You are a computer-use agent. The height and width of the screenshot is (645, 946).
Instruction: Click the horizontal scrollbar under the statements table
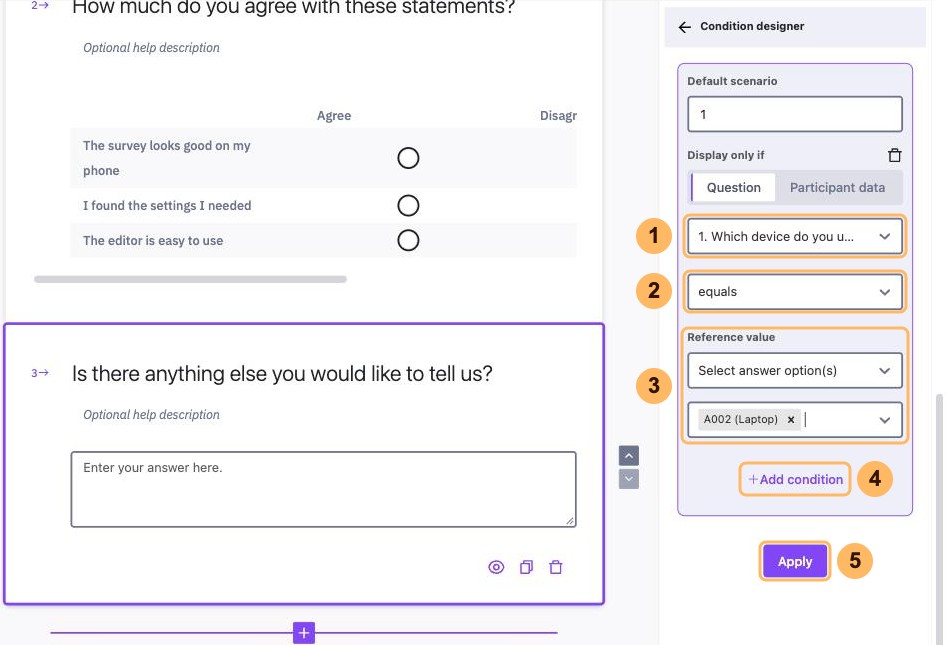[x=190, y=279]
